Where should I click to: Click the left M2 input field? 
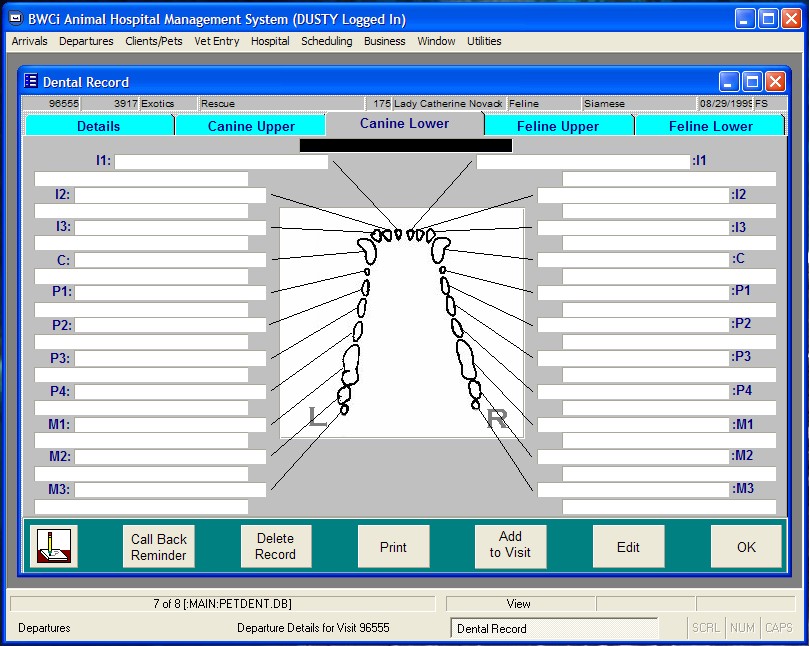(170, 457)
